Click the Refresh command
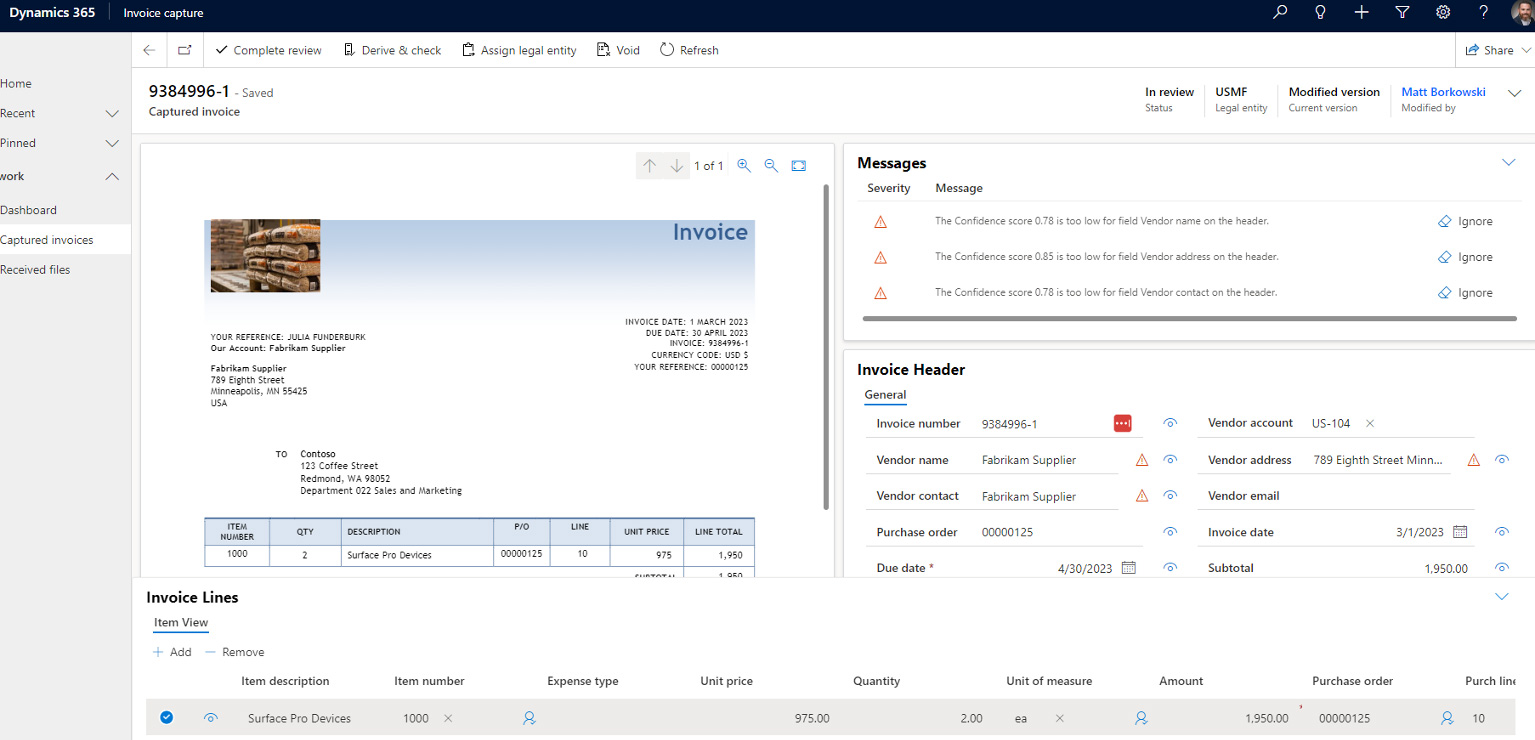Screen dimensions: 1535x740 (x=689, y=50)
